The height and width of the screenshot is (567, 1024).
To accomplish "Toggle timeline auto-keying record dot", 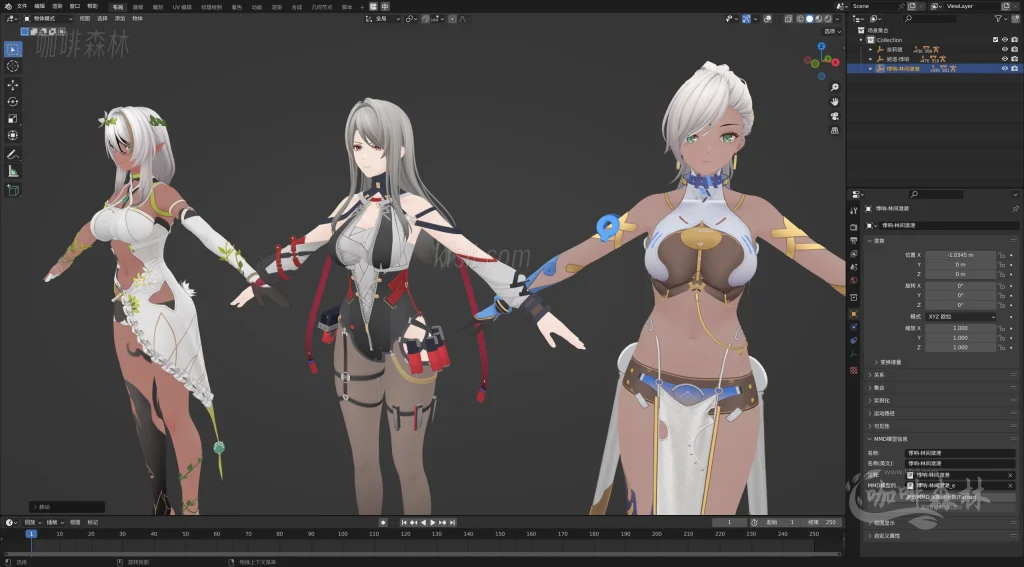I will (x=383, y=523).
